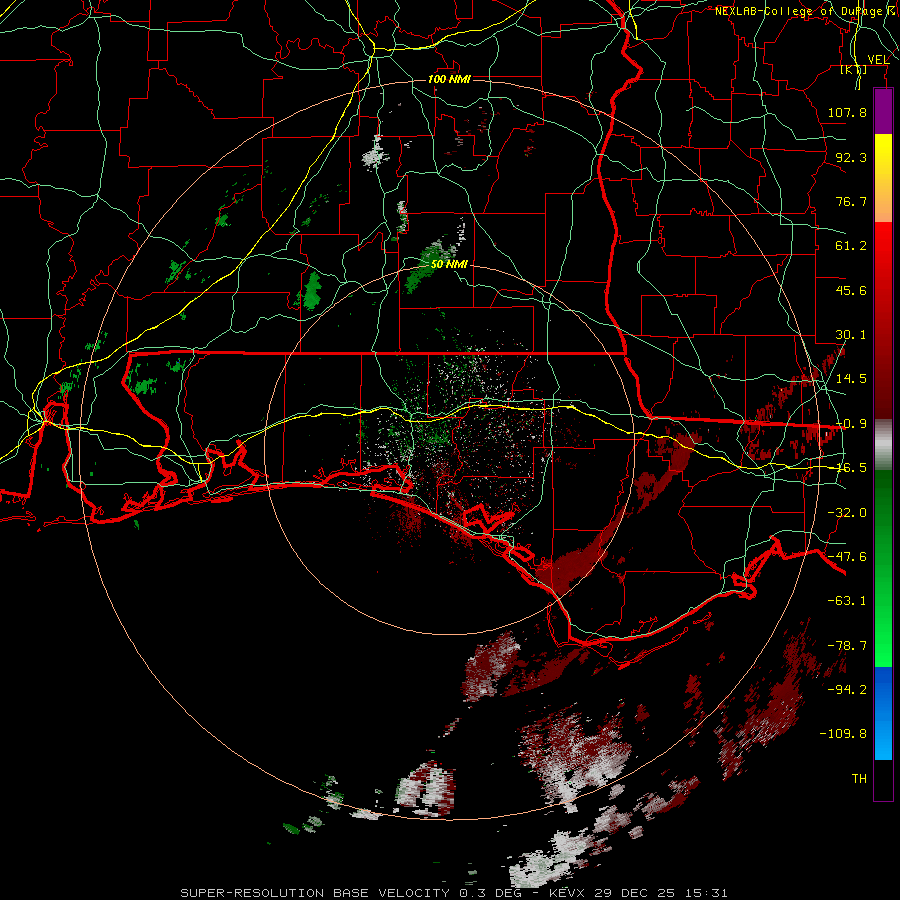Select the -16.5 legend value
The width and height of the screenshot is (900, 900).
[851, 468]
